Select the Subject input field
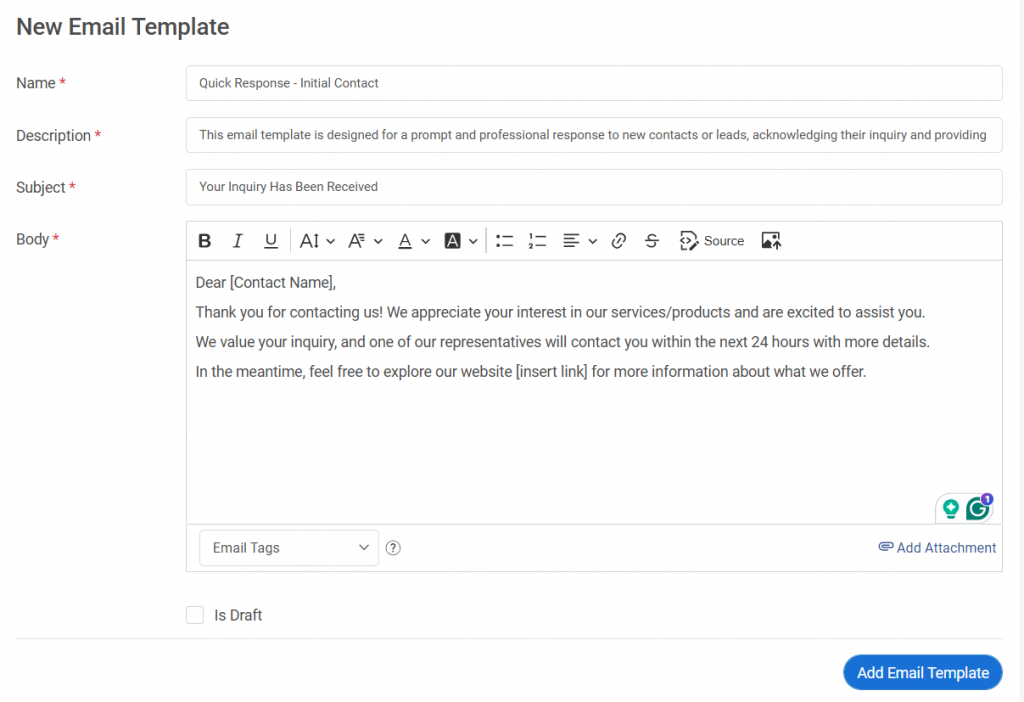The image size is (1024, 702). coord(594,186)
